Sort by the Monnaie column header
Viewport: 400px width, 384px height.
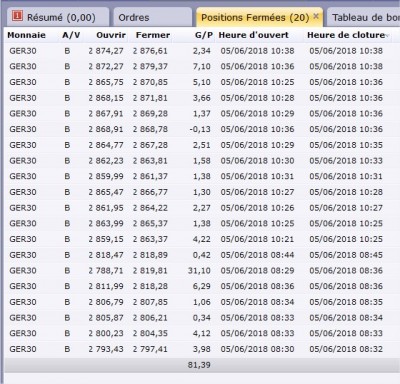point(27,35)
